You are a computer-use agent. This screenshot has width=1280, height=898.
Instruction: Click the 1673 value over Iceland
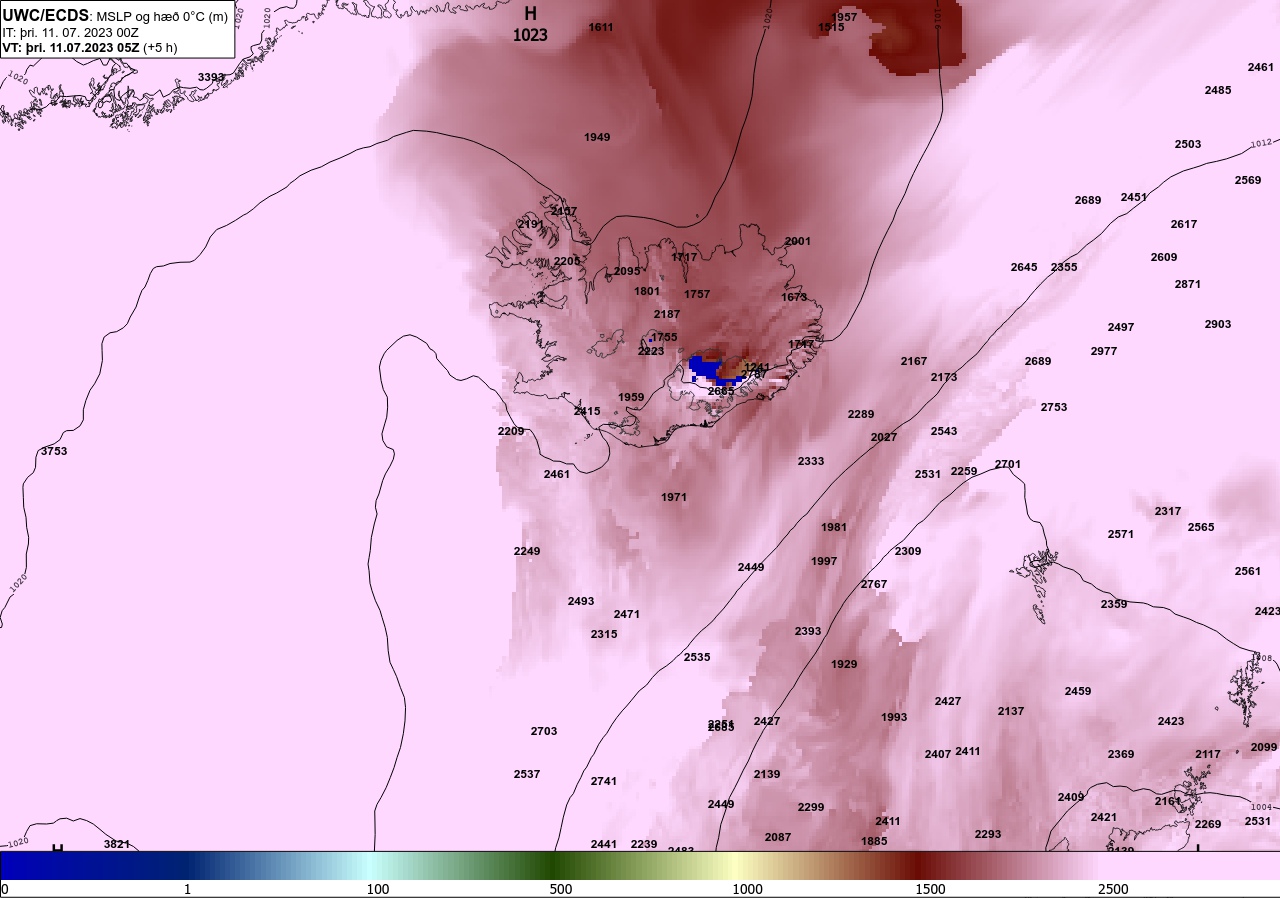pyautogui.click(x=794, y=297)
